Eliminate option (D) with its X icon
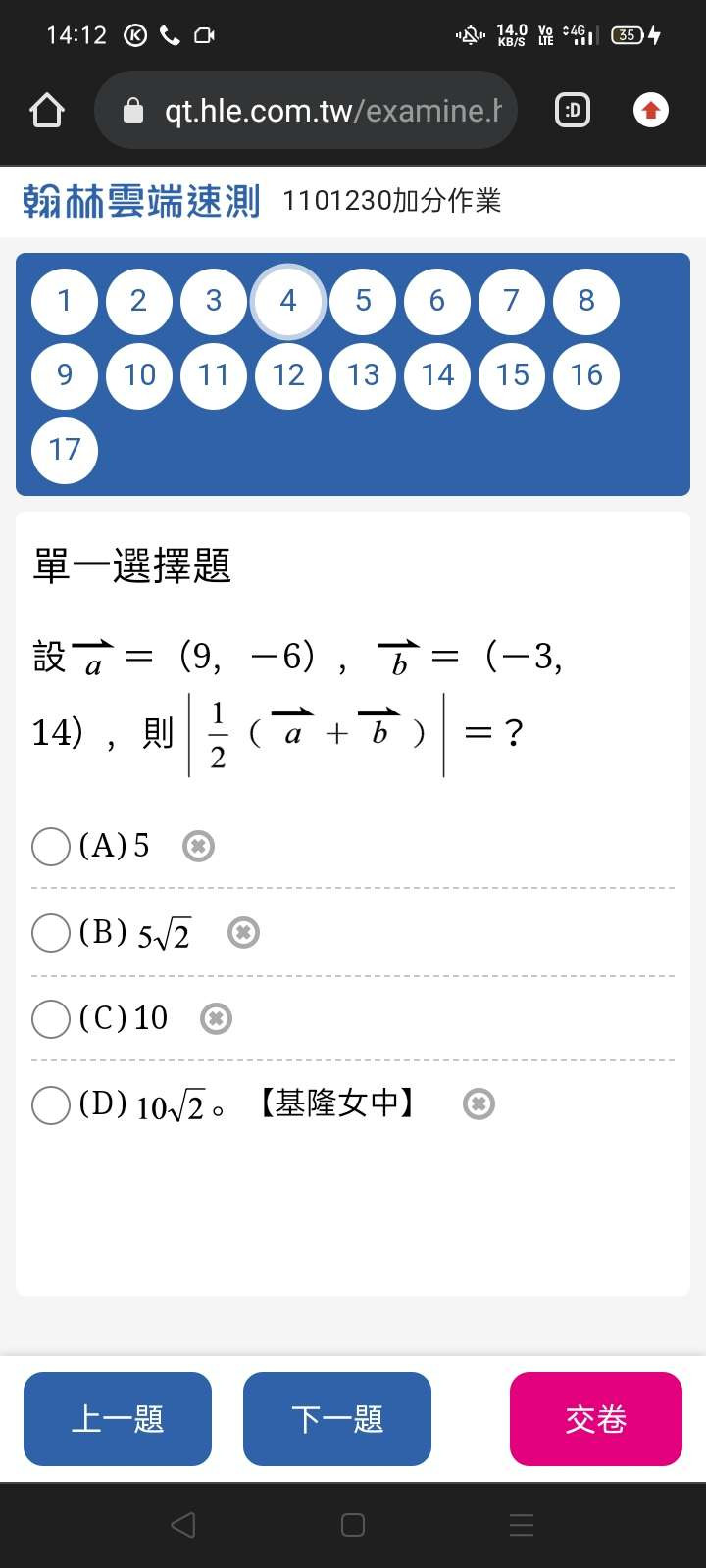This screenshot has height=1568, width=706. (x=479, y=1104)
